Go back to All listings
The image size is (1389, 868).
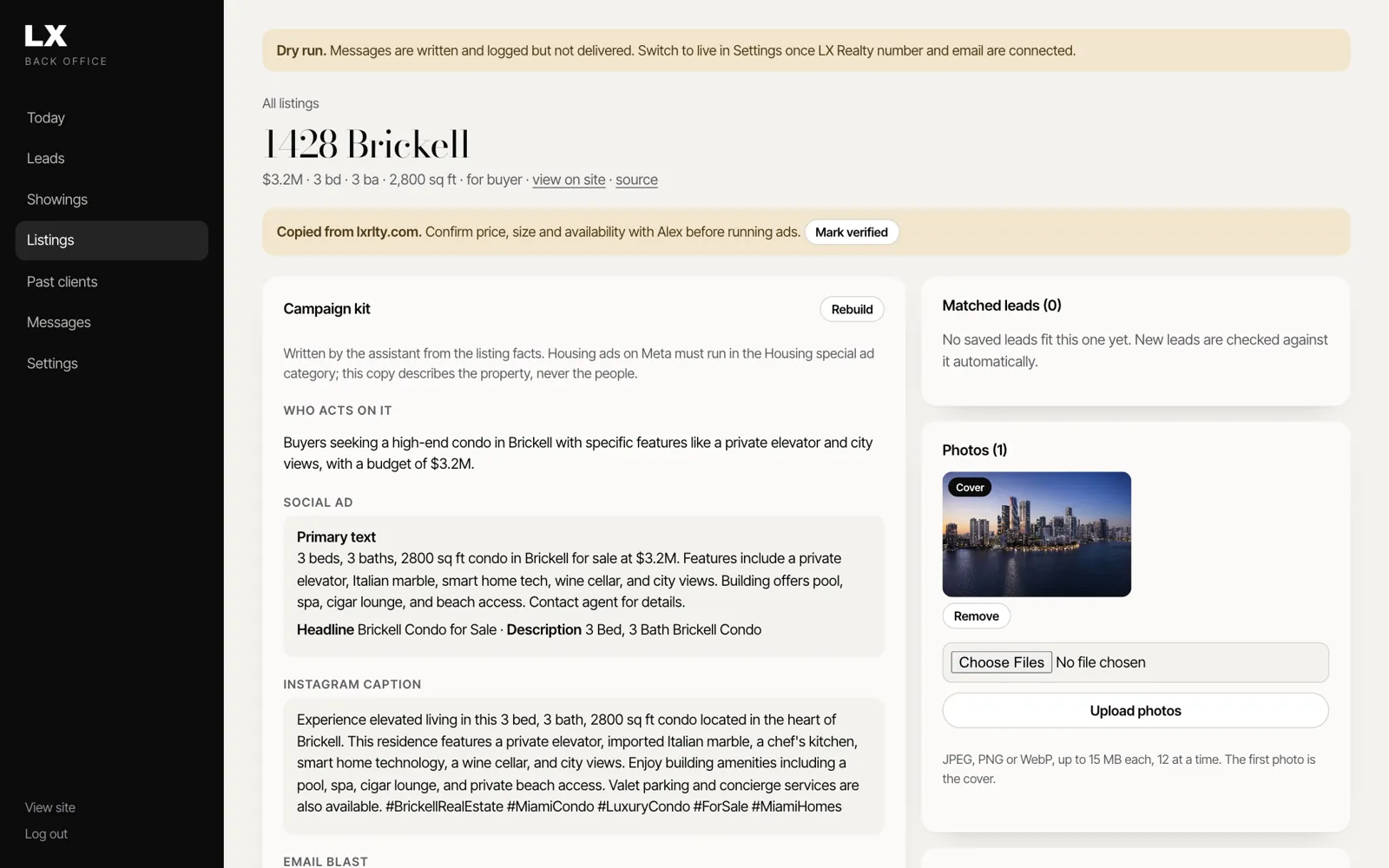pyautogui.click(x=291, y=103)
